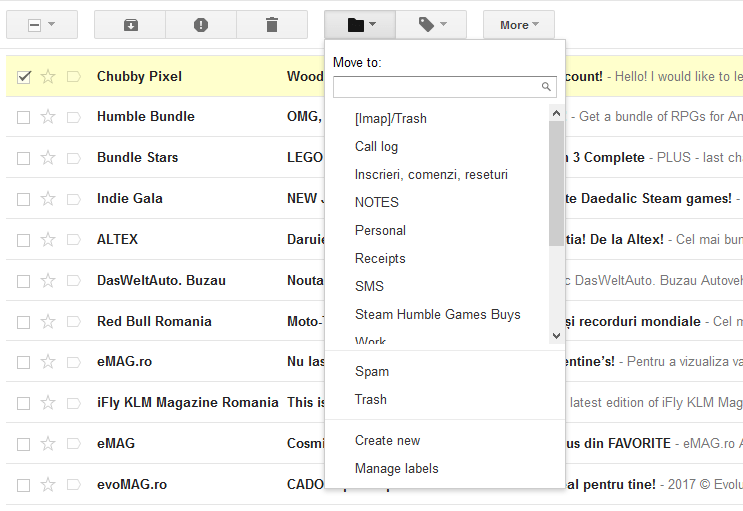
Task: Move to the NOTES label
Action: 377,202
